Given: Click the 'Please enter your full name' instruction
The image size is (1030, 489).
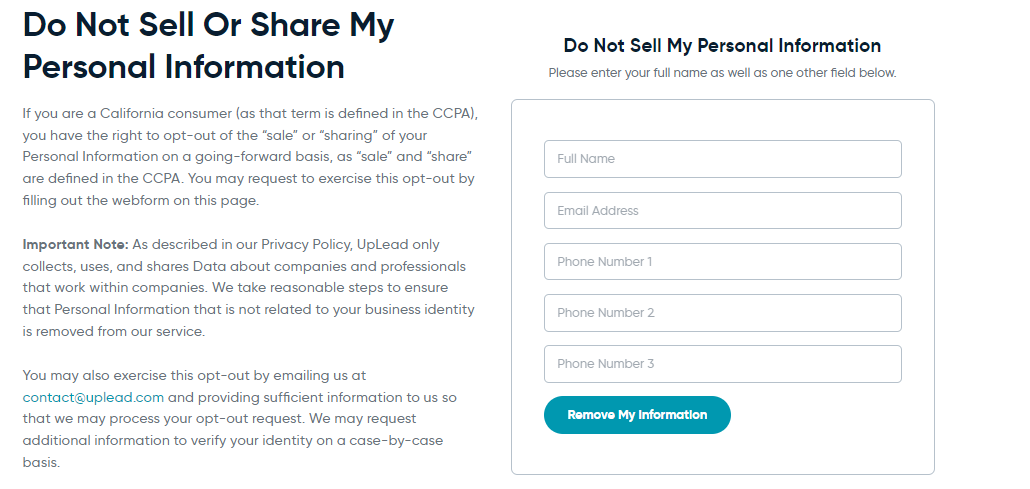Looking at the screenshot, I should click(x=723, y=73).
